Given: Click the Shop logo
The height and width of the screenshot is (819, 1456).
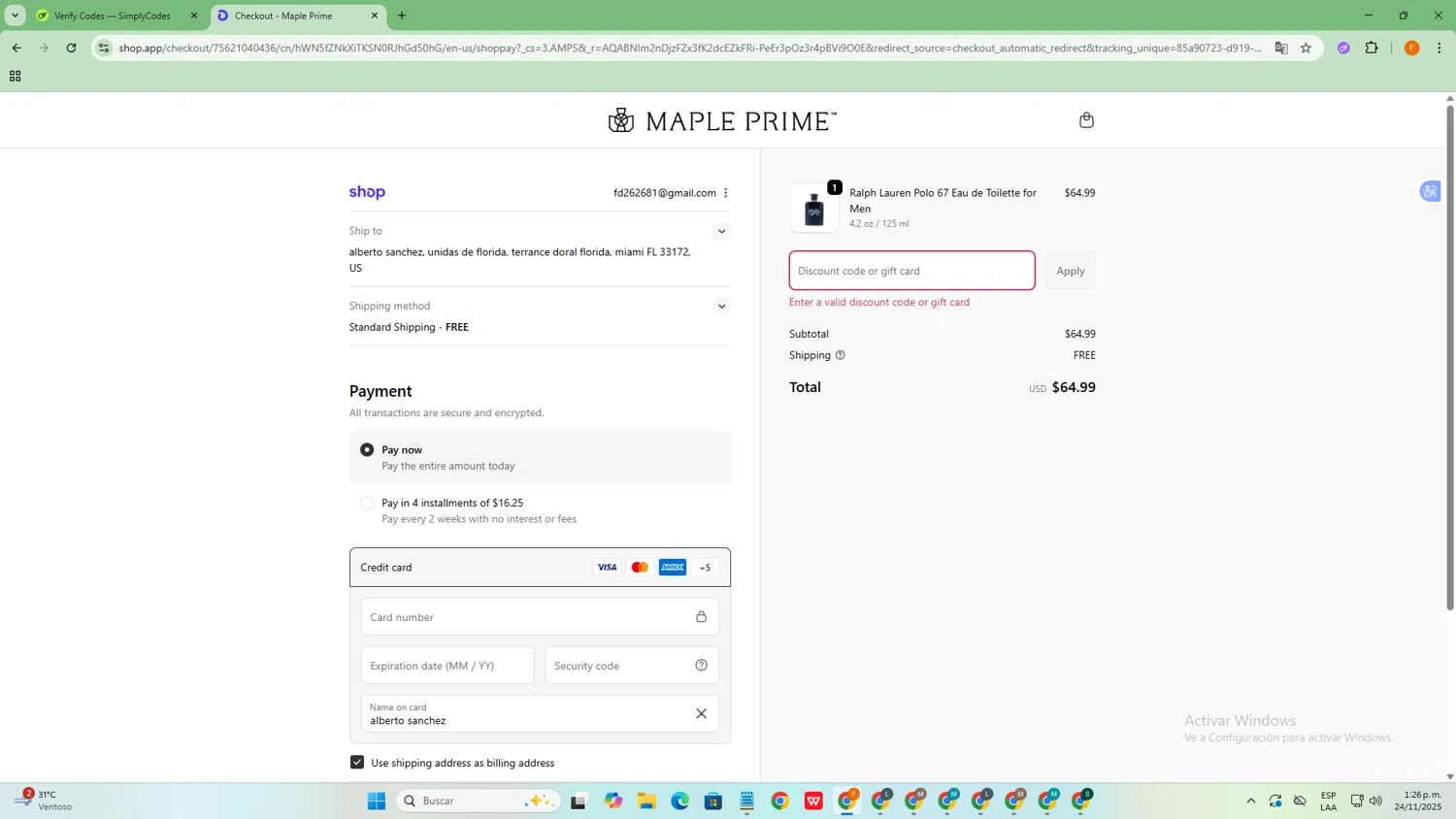Looking at the screenshot, I should [x=367, y=192].
